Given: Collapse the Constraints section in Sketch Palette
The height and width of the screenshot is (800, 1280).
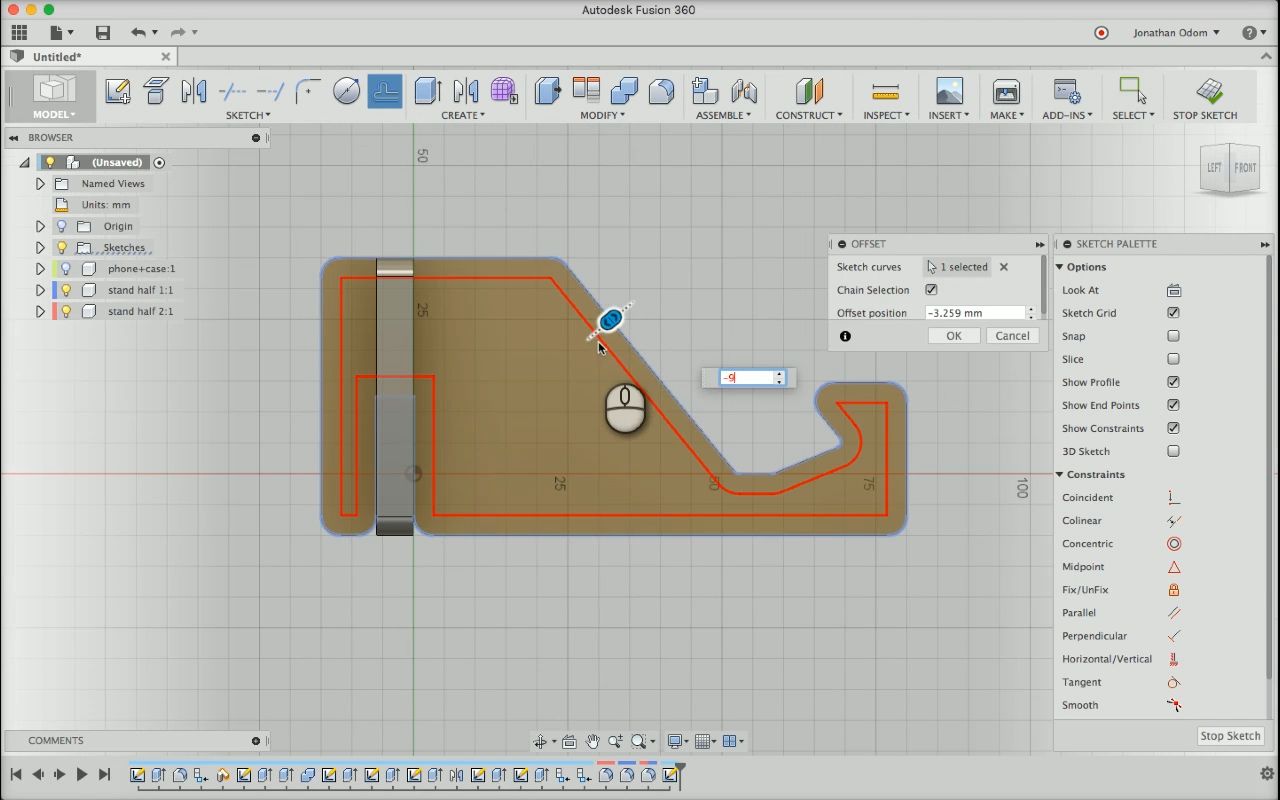Looking at the screenshot, I should pyautogui.click(x=1060, y=475).
